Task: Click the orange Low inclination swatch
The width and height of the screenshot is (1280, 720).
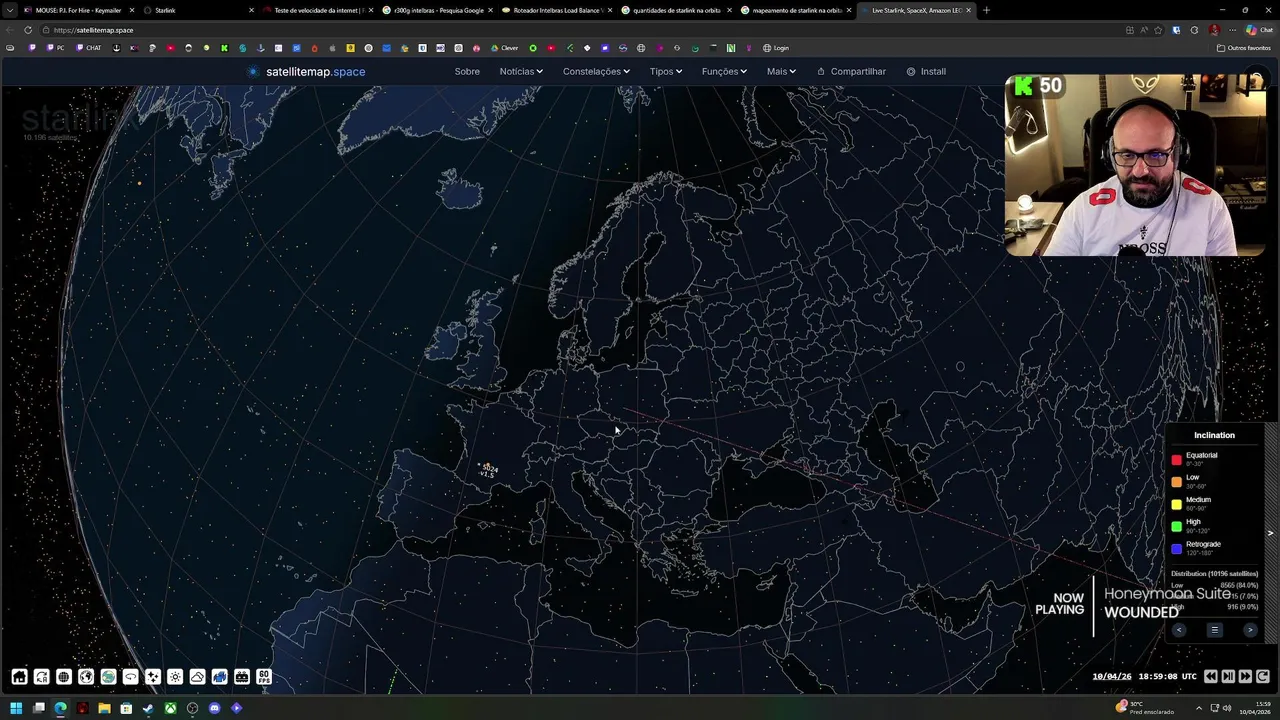Action: click(x=1176, y=482)
